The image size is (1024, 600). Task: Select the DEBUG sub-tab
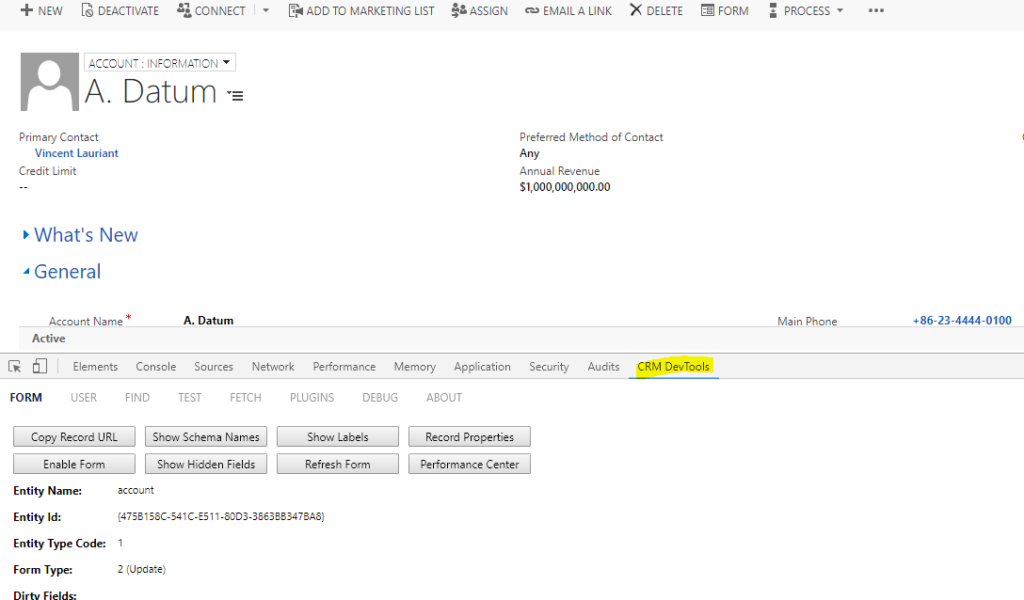tap(380, 398)
